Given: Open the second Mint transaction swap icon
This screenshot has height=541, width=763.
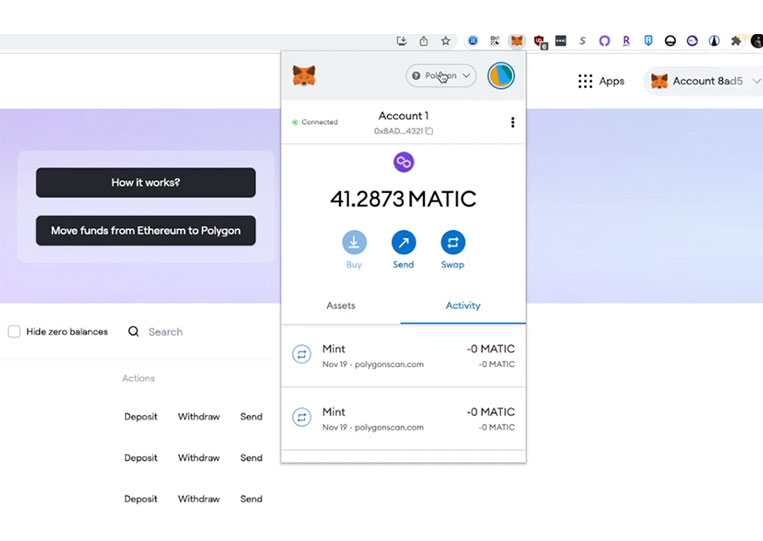Looking at the screenshot, I should pyautogui.click(x=302, y=417).
